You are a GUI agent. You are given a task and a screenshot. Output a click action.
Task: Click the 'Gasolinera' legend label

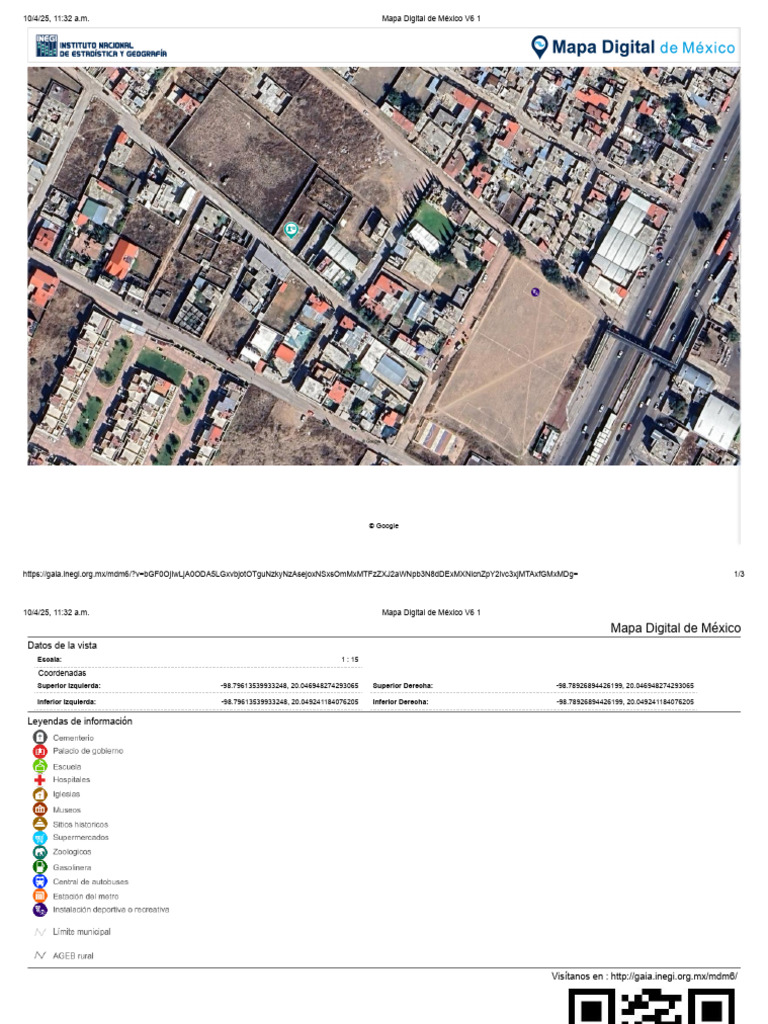tap(72, 868)
